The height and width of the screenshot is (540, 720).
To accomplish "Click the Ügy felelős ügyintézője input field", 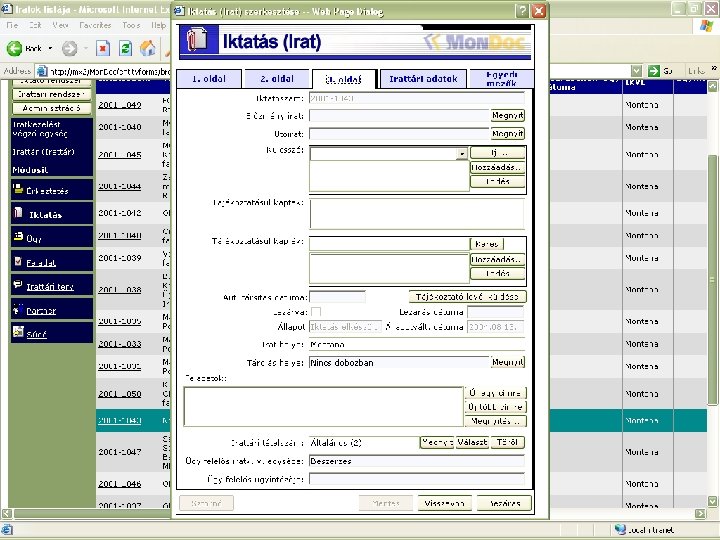I will coord(417,479).
